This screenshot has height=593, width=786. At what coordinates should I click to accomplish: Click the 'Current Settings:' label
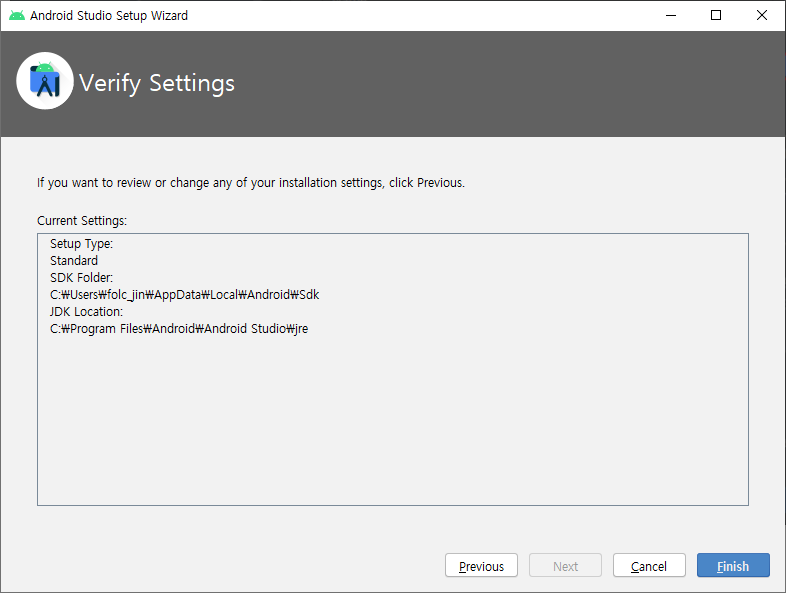[x=82, y=221]
